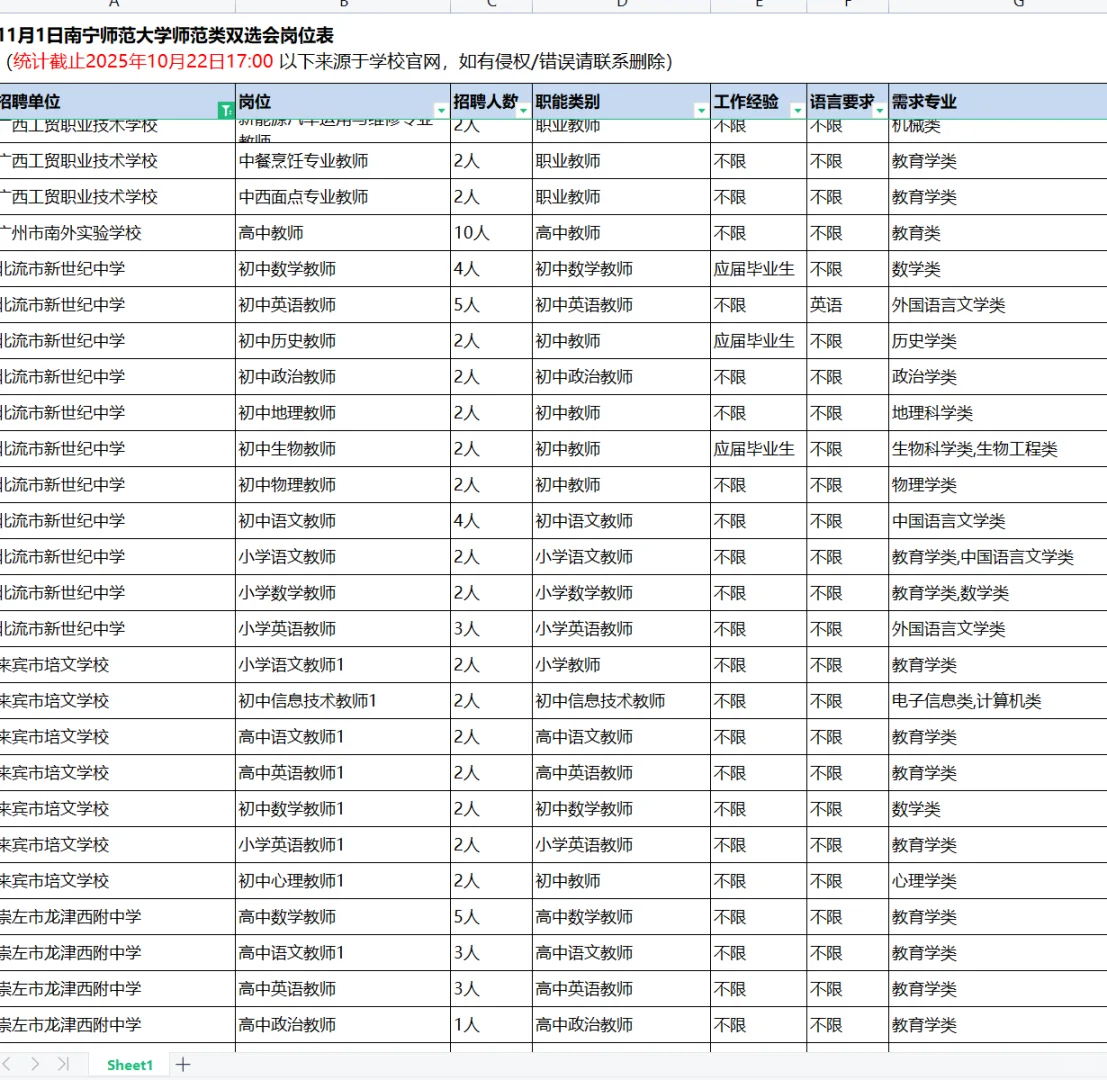Viewport: 1107px width, 1080px height.
Task: Select the 小学语文教师1 cell
Action: click(343, 665)
